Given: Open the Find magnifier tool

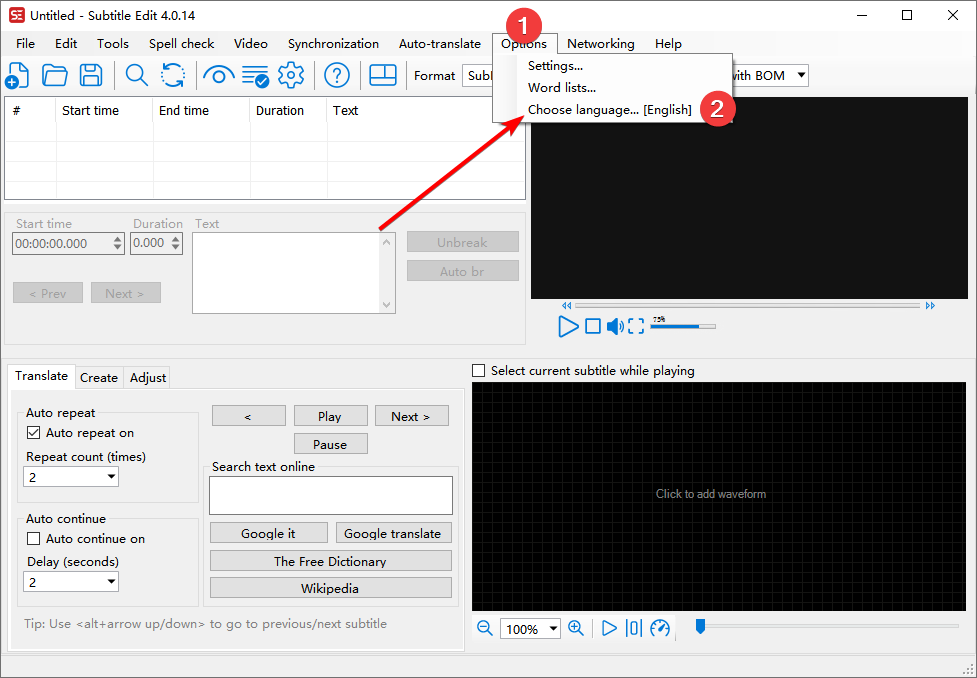Looking at the screenshot, I should tap(136, 75).
